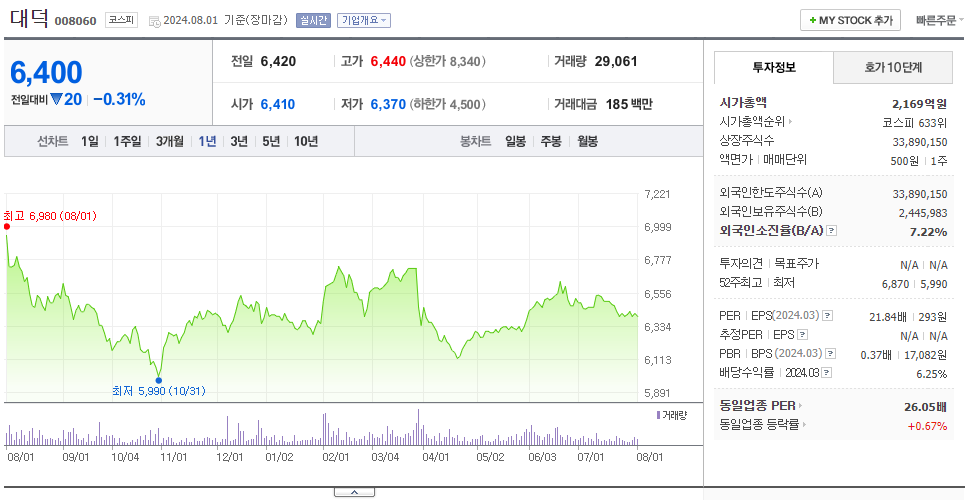Select the 3개월 line chart period
The height and width of the screenshot is (500, 968).
(x=170, y=141)
